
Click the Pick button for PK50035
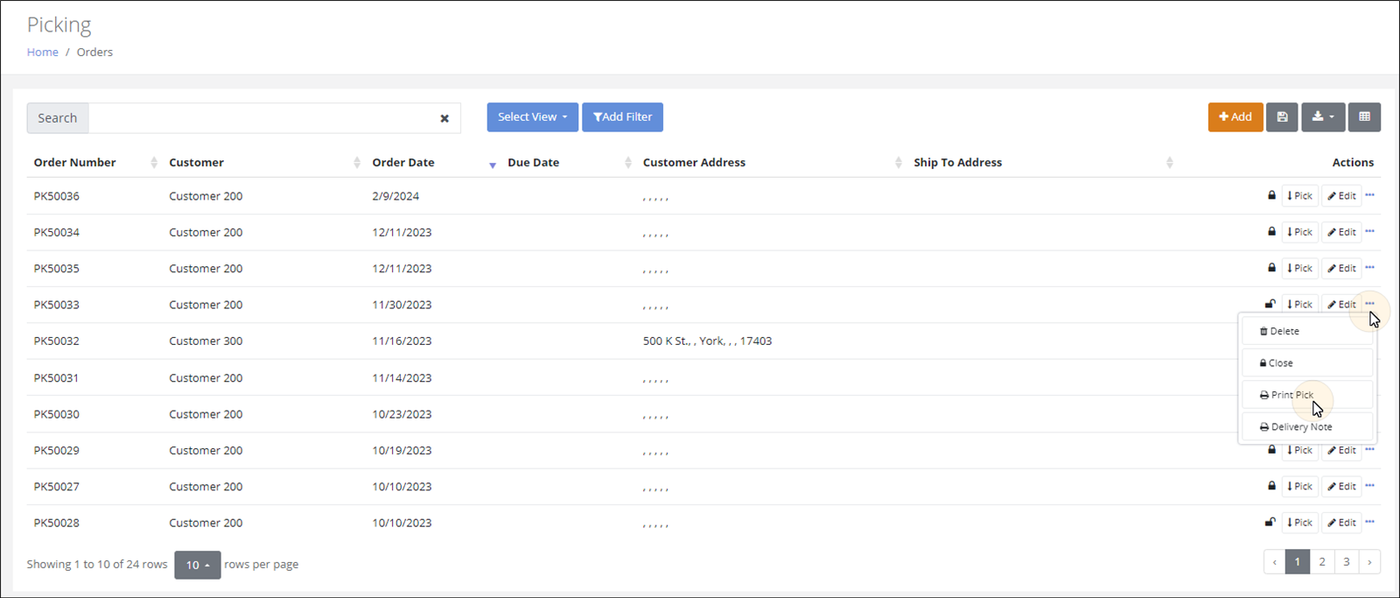1300,268
